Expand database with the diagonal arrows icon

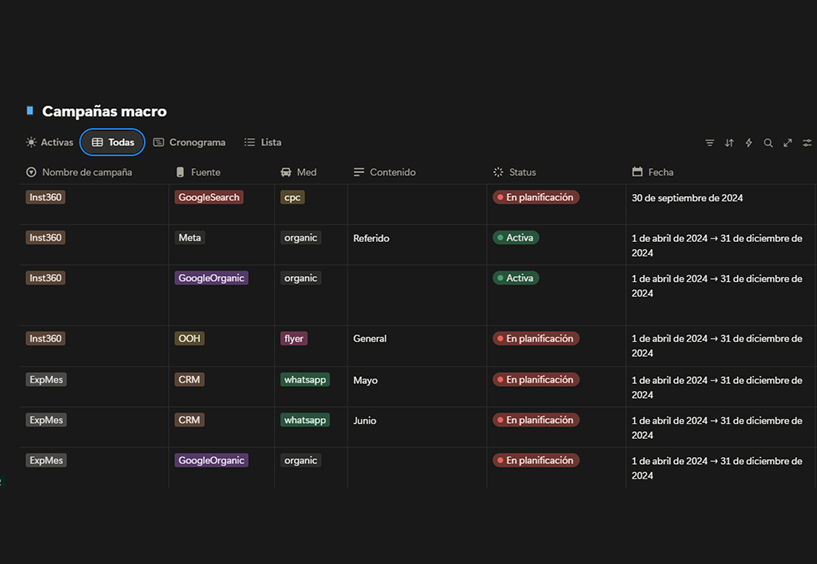click(x=788, y=143)
